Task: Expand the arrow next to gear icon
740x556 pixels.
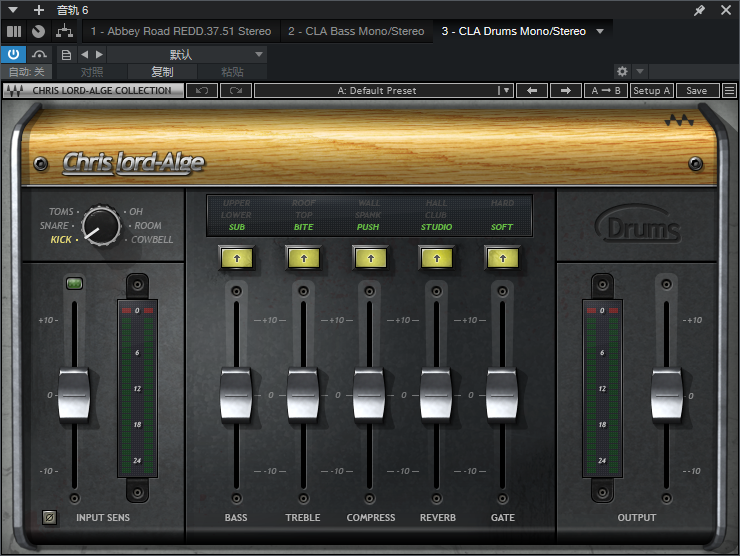Action: 640,71
